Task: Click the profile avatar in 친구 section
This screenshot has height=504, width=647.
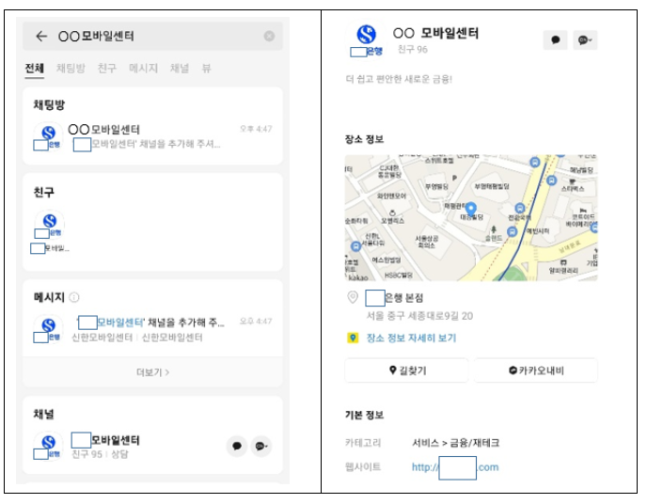Action: coord(50,224)
